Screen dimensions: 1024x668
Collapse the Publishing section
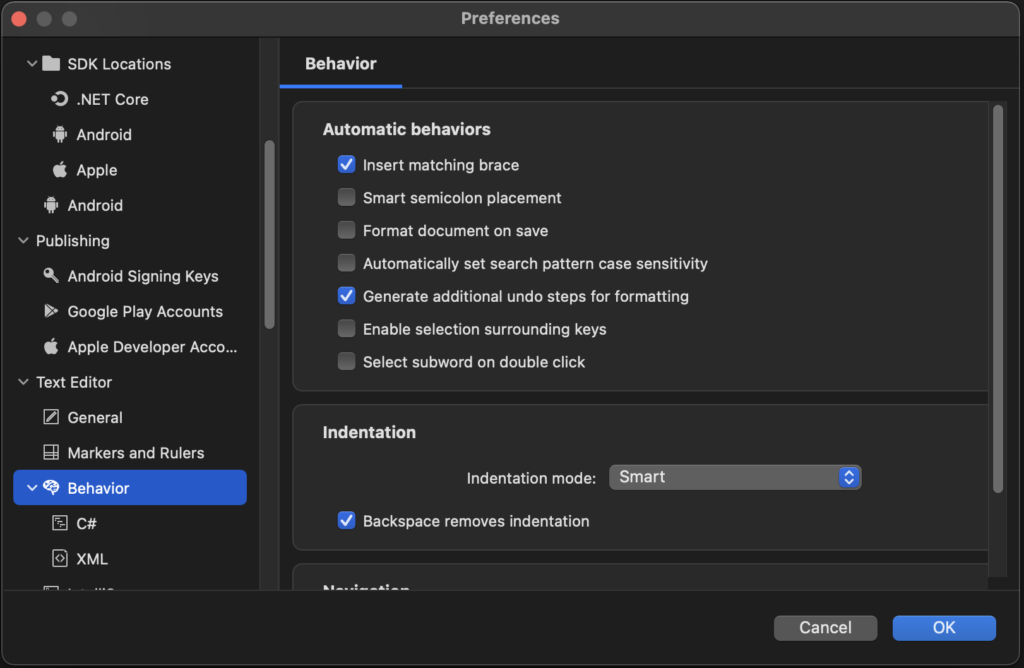pos(22,241)
